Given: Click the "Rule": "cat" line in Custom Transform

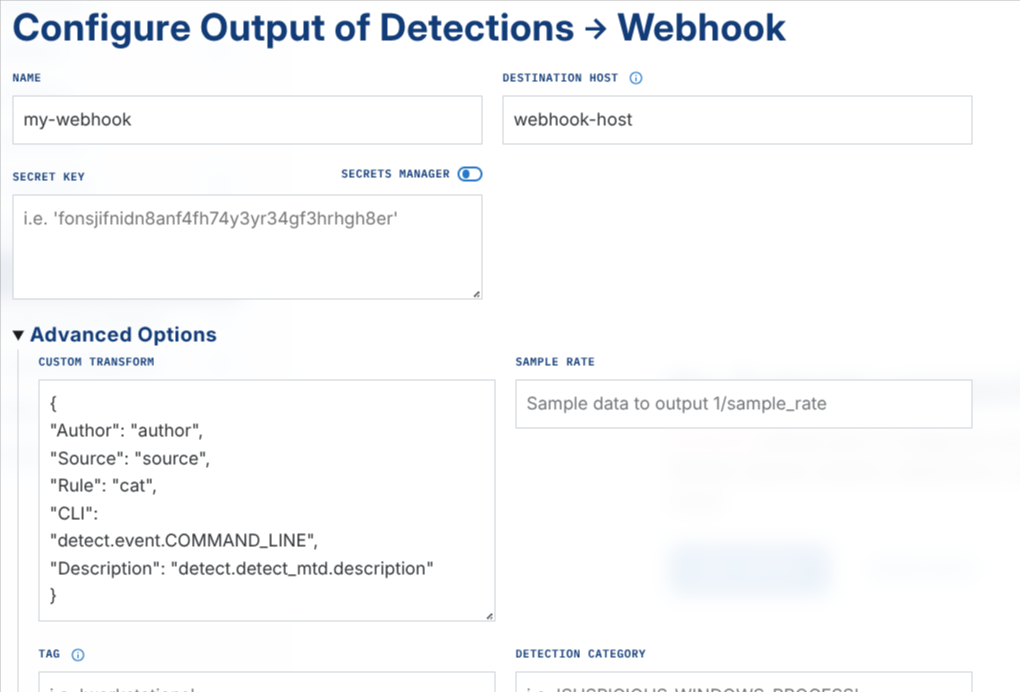Looking at the screenshot, I should tap(104, 486).
